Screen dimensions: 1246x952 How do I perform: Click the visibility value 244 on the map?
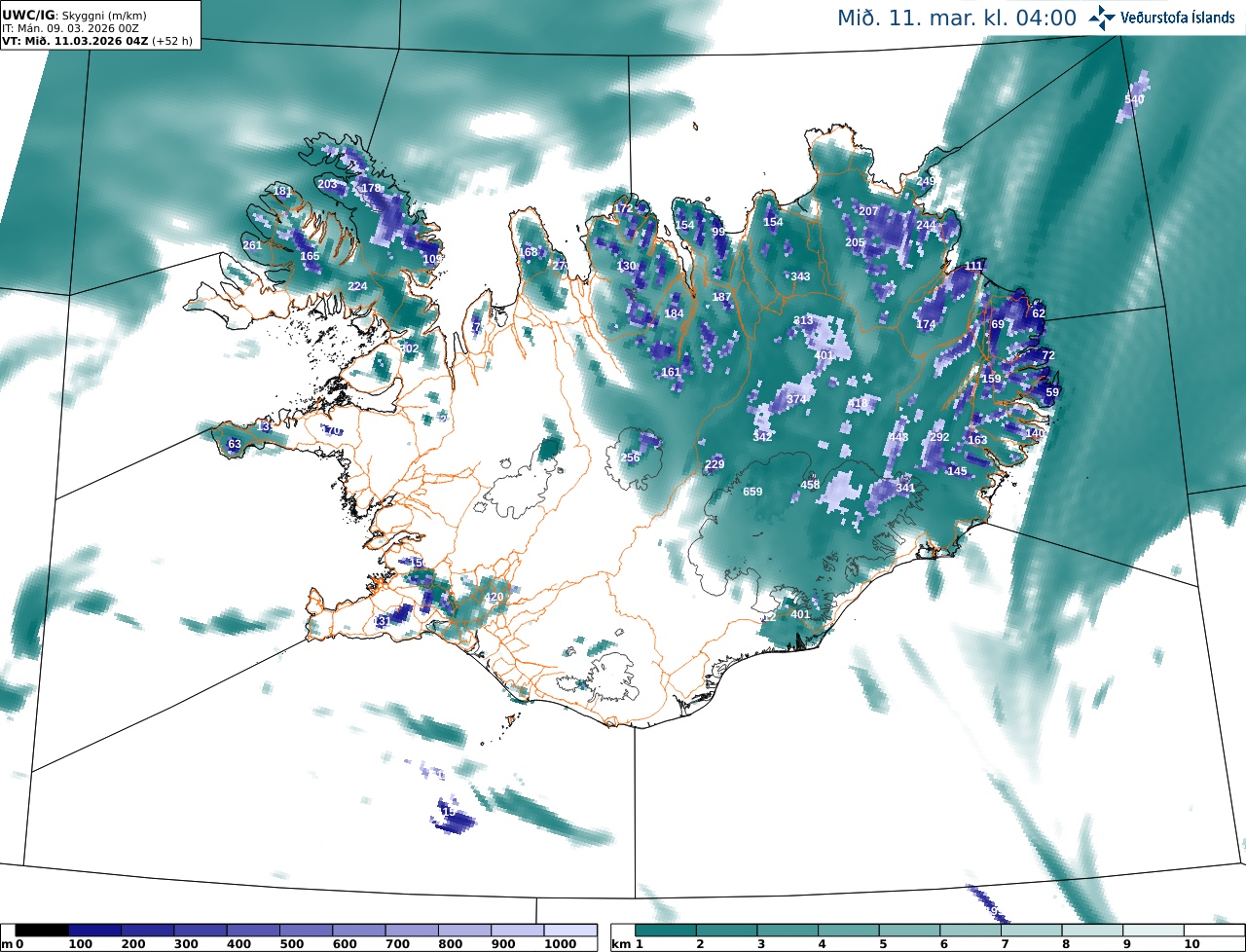(x=926, y=225)
